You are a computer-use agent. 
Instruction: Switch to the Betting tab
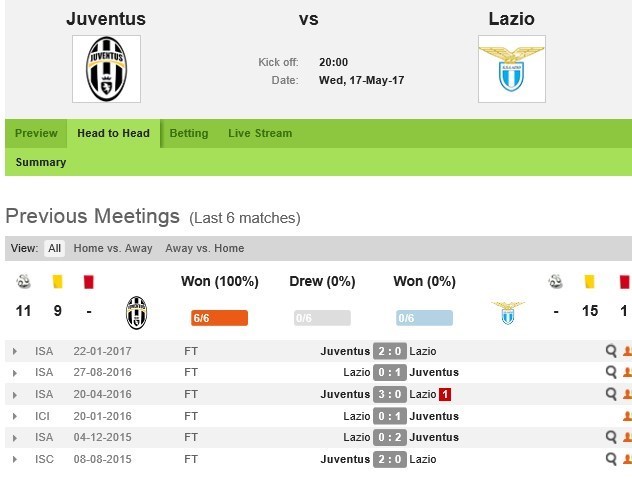tap(189, 133)
